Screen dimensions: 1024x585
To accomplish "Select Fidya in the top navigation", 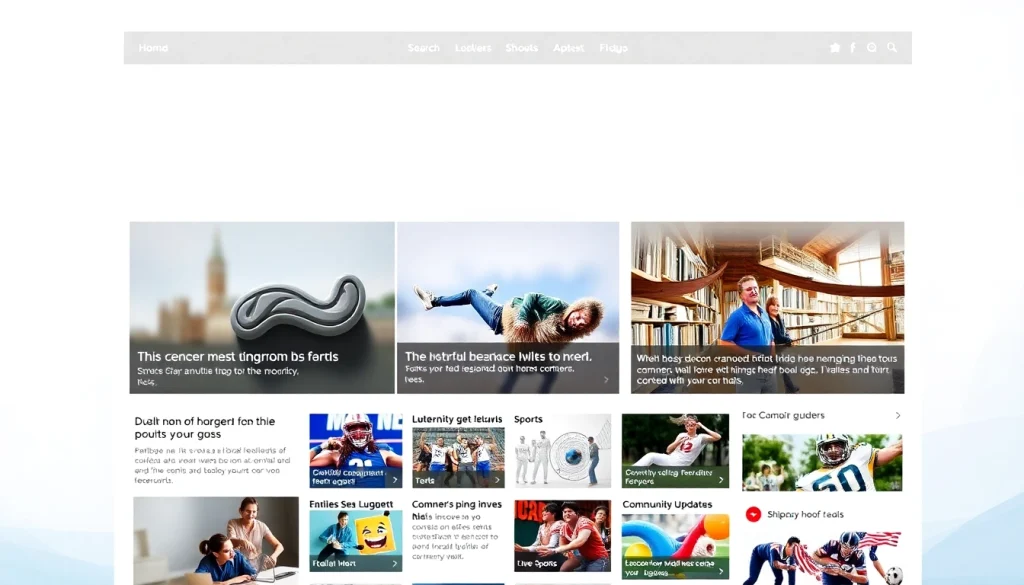I will point(613,47).
